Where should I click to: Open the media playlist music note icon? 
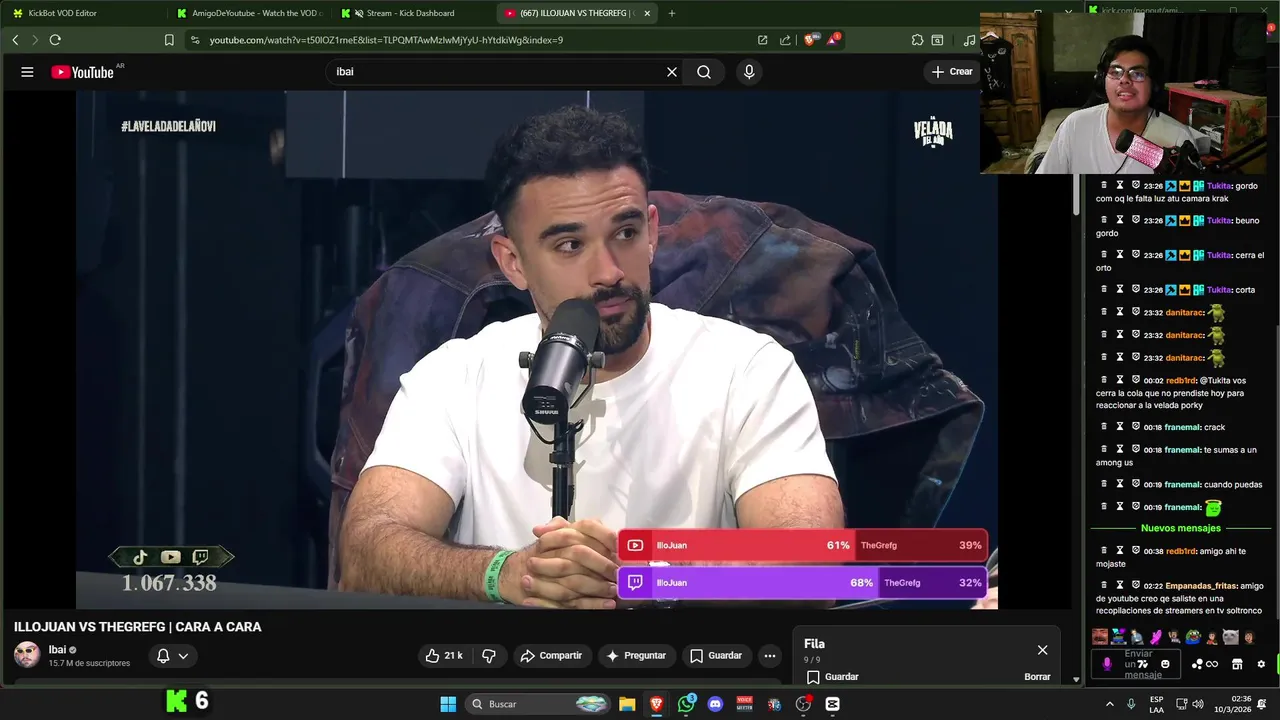tap(969, 40)
